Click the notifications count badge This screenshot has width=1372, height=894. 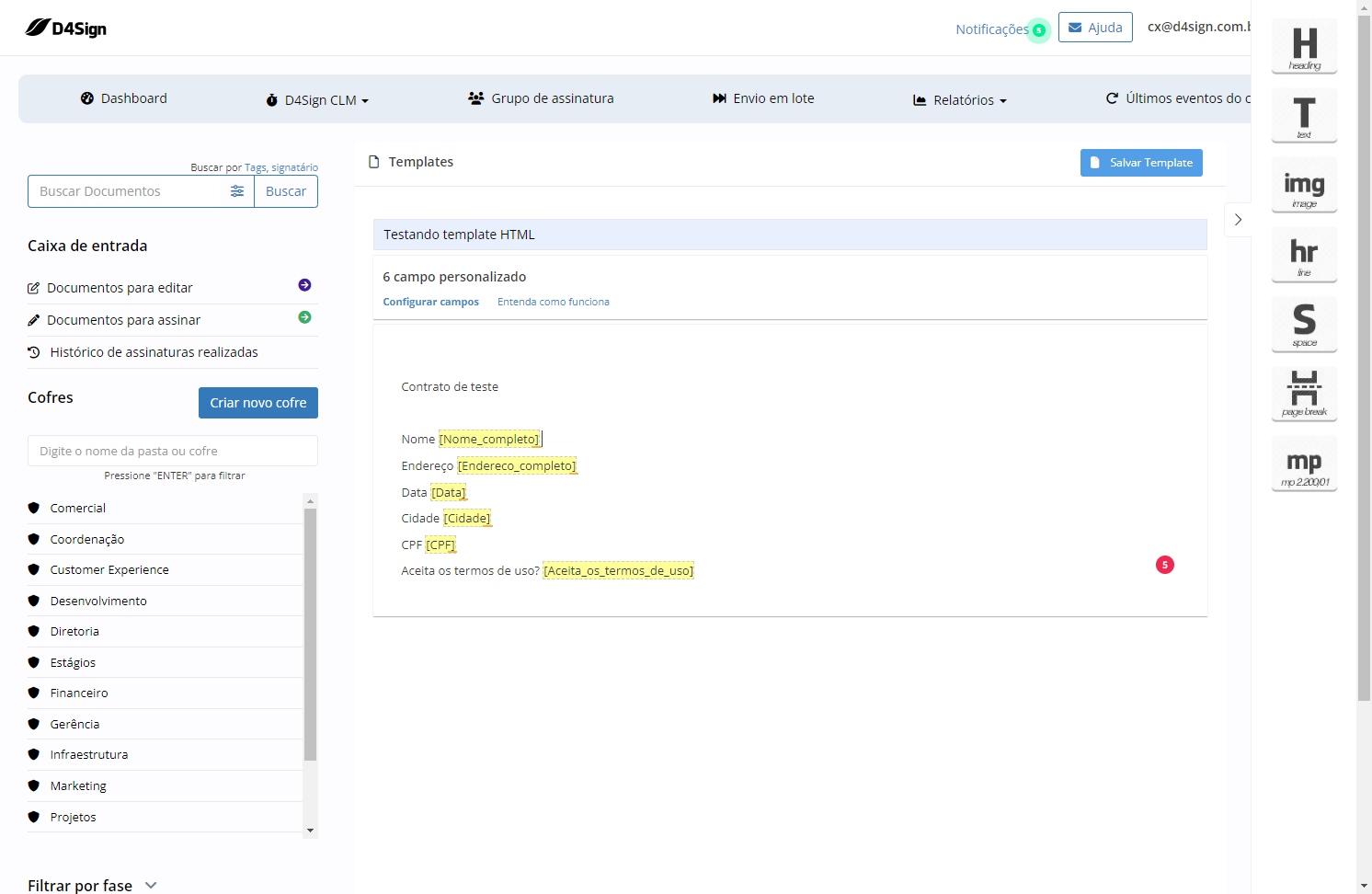coord(1039,30)
